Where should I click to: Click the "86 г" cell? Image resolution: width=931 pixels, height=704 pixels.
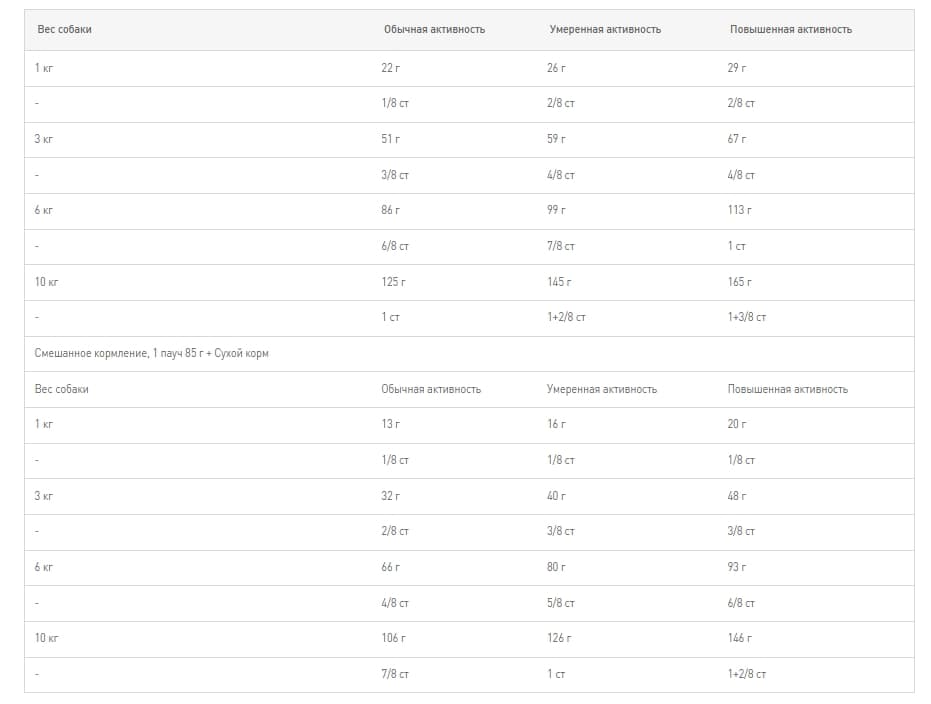[x=390, y=210]
